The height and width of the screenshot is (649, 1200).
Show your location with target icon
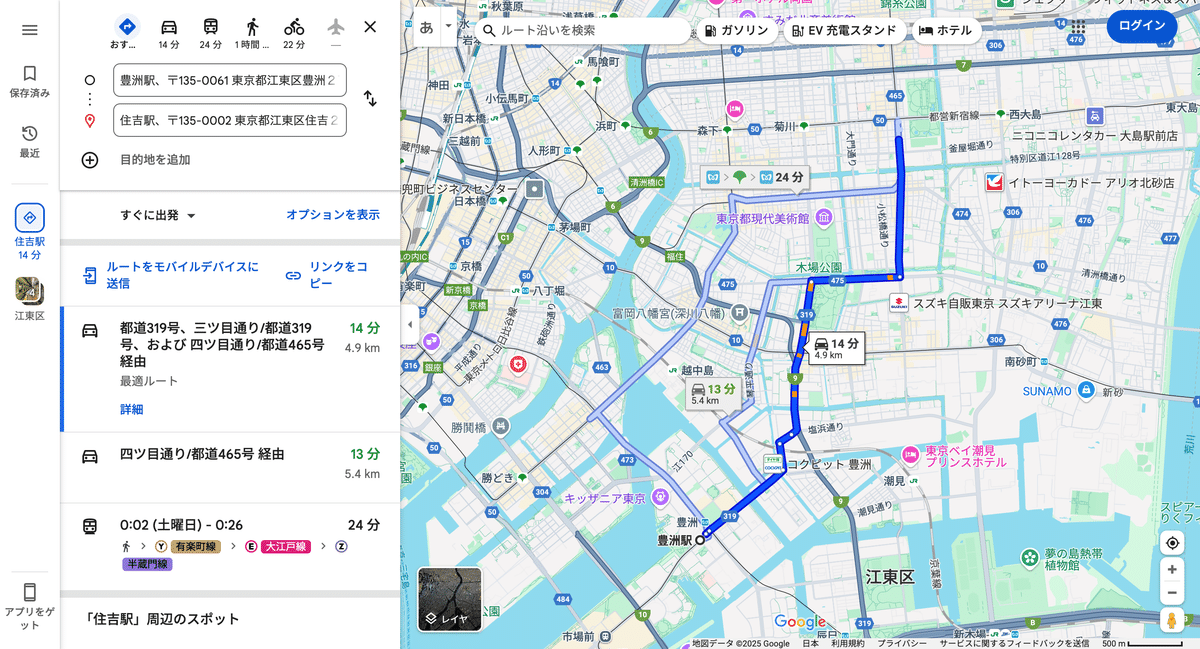[1172, 543]
